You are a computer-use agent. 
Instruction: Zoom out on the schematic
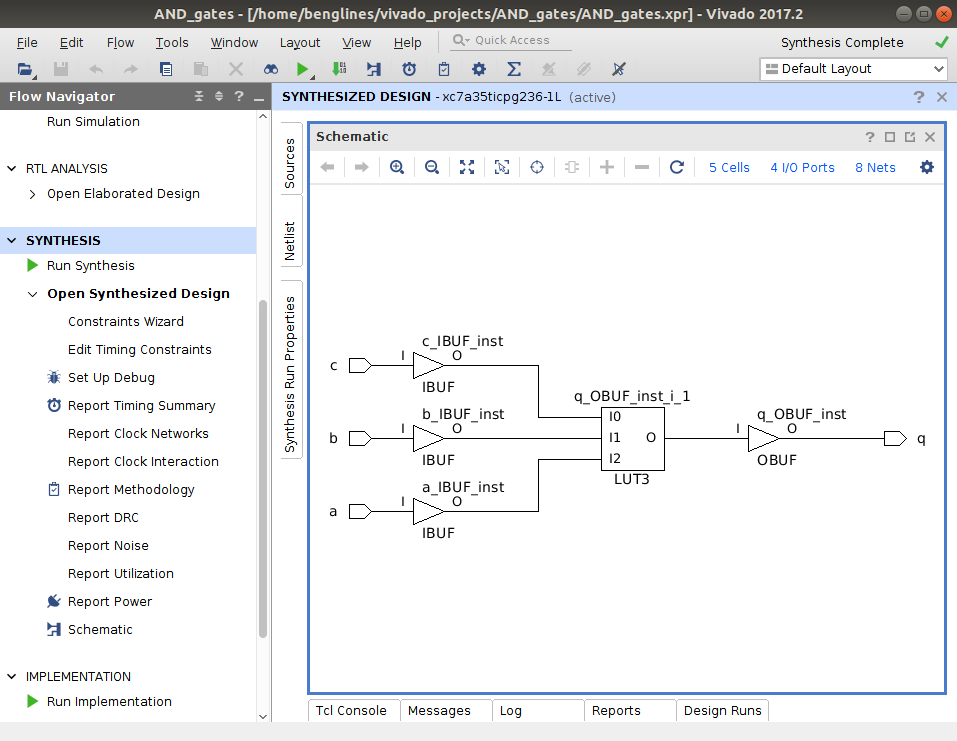click(432, 167)
